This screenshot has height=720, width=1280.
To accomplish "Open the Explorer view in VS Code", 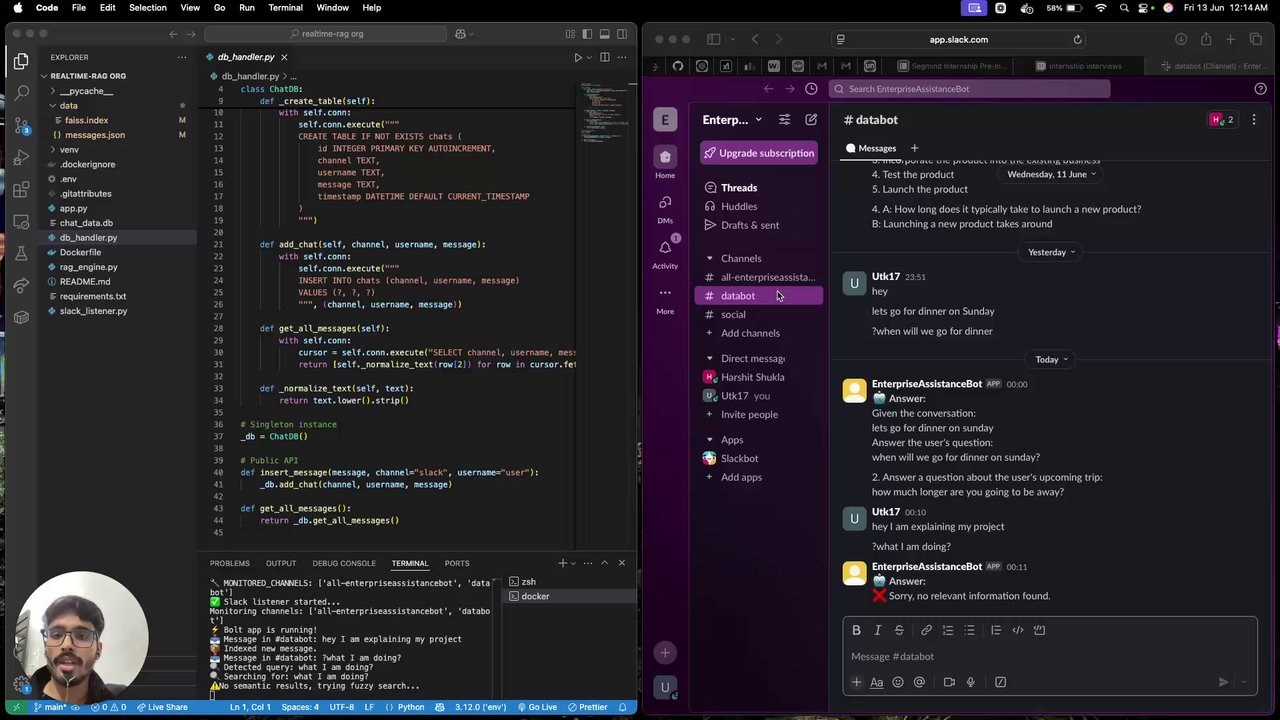I will coord(21,62).
